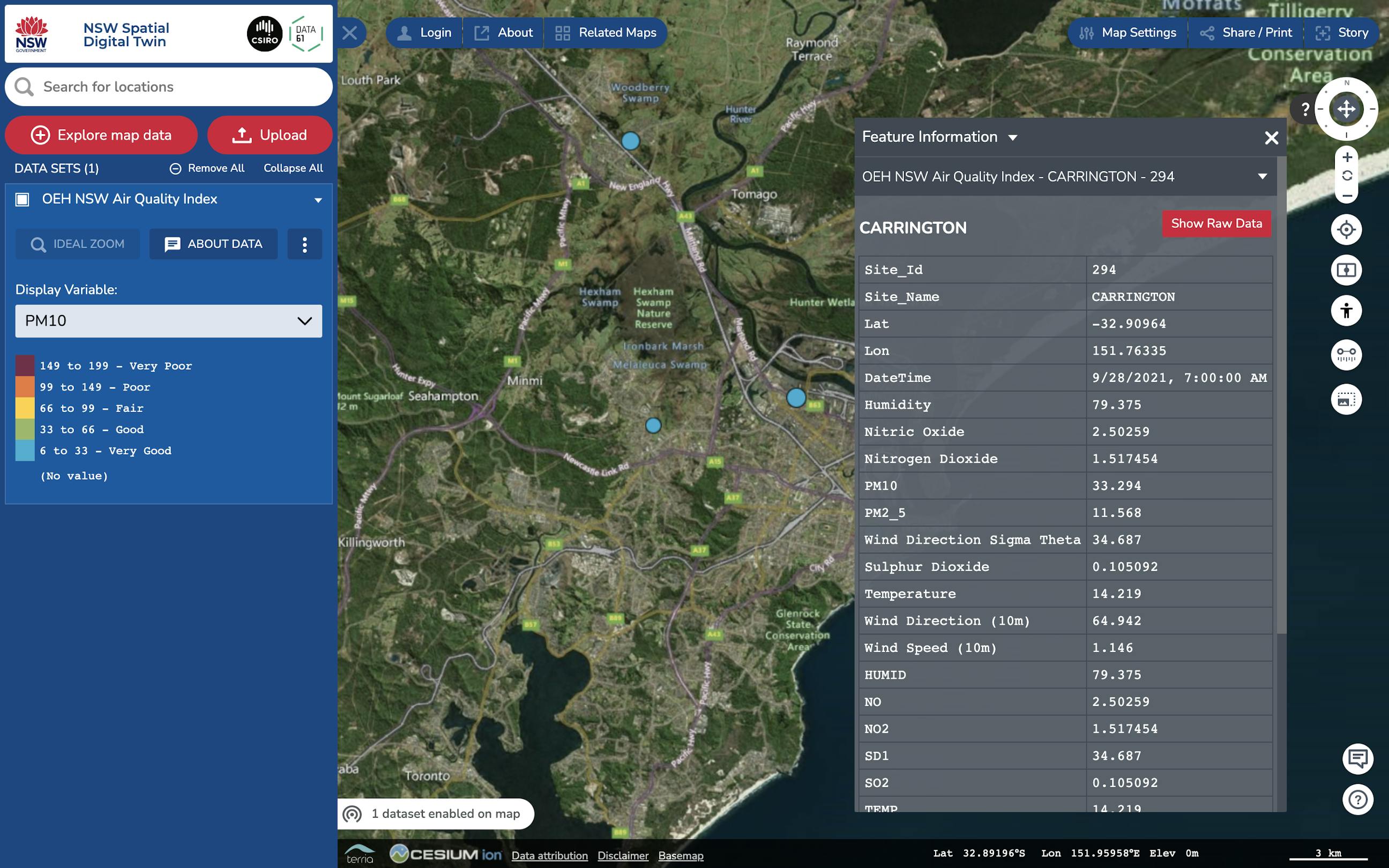The height and width of the screenshot is (868, 1389).
Task: Open the Related Maps menu
Action: 605,32
